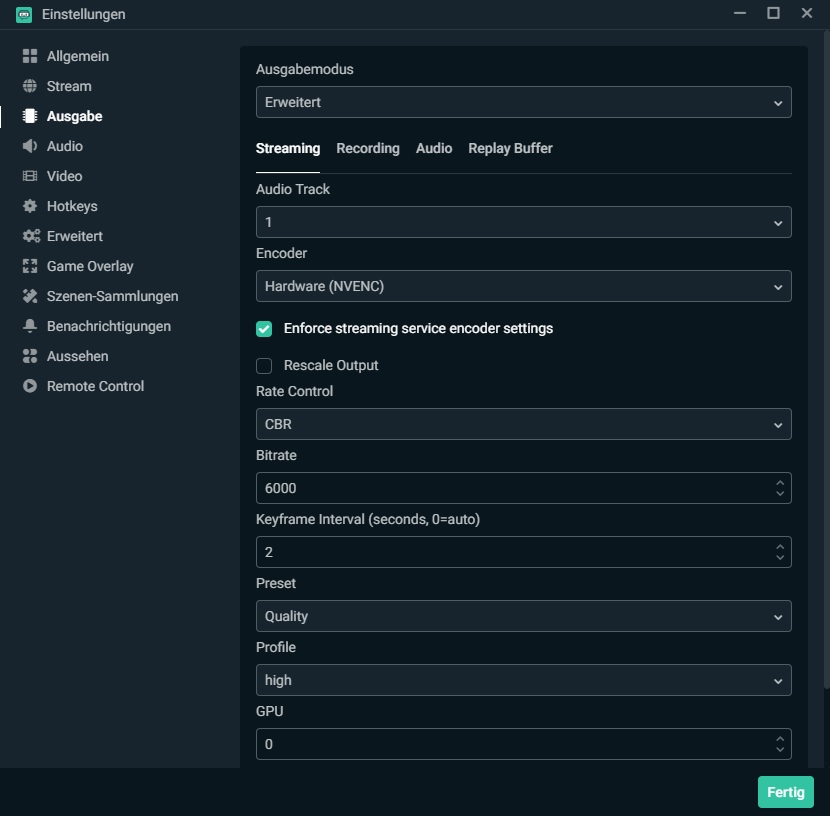Click the Stream globe icon in sidebar

click(x=30, y=86)
